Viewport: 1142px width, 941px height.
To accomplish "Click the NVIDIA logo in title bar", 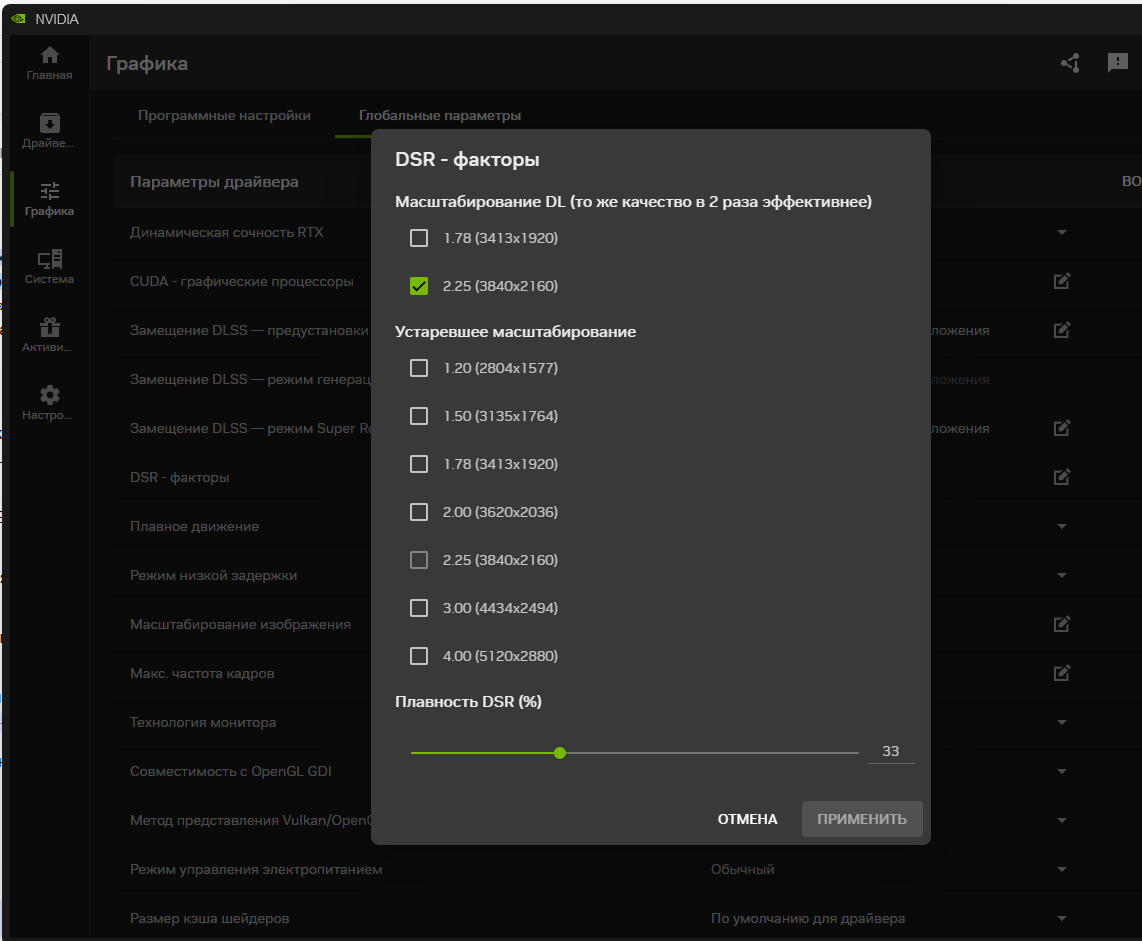I will point(18,19).
